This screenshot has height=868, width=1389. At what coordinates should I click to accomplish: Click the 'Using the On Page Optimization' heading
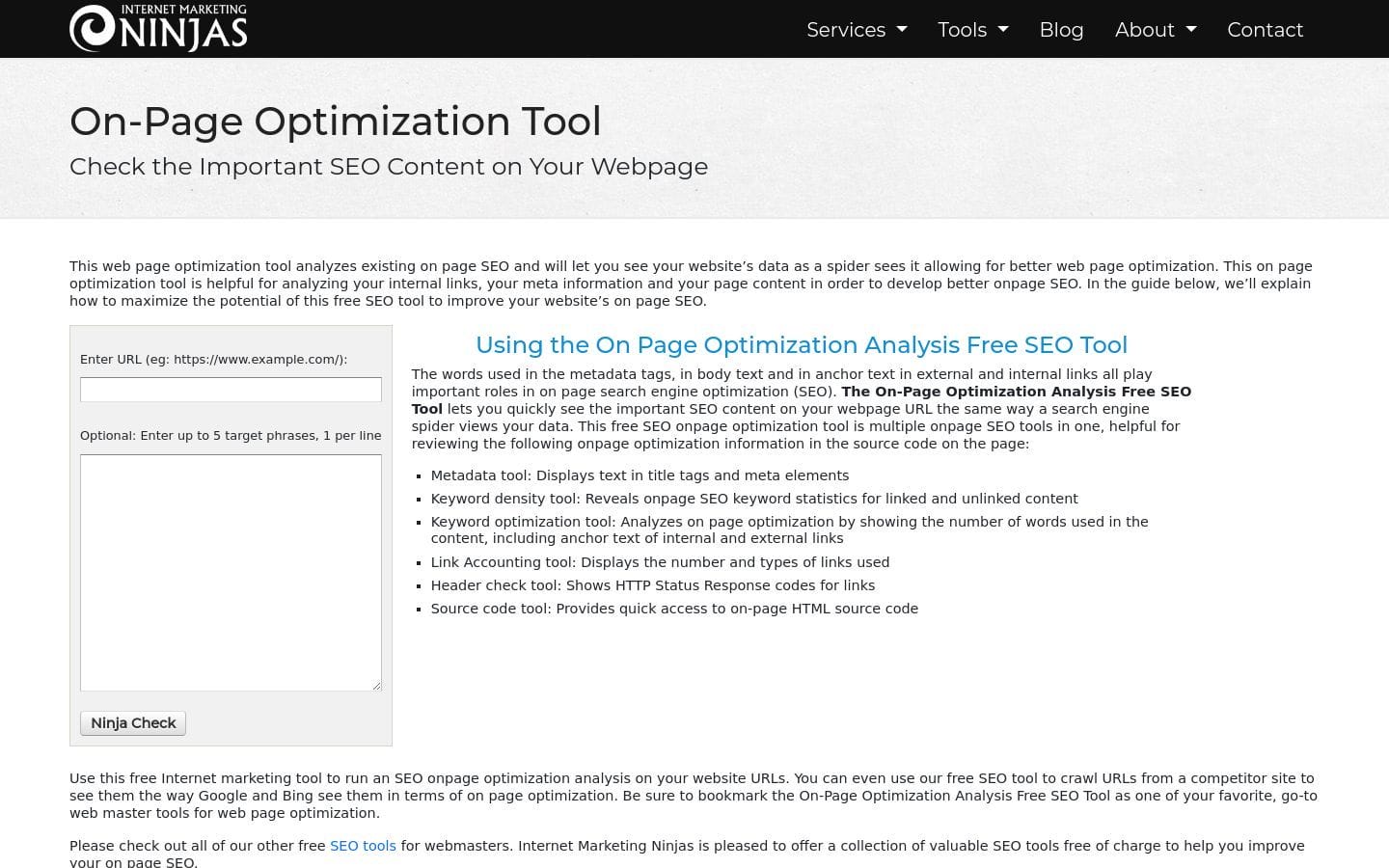801,345
